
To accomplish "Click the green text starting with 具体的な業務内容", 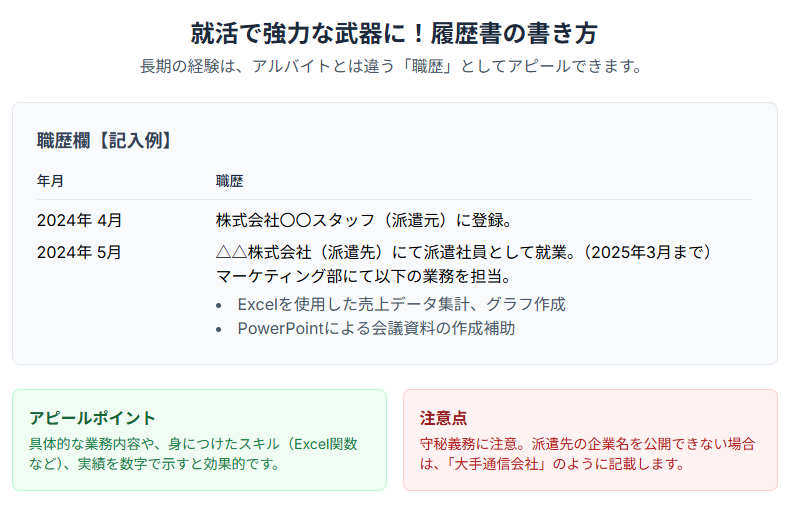I will coord(192,453).
